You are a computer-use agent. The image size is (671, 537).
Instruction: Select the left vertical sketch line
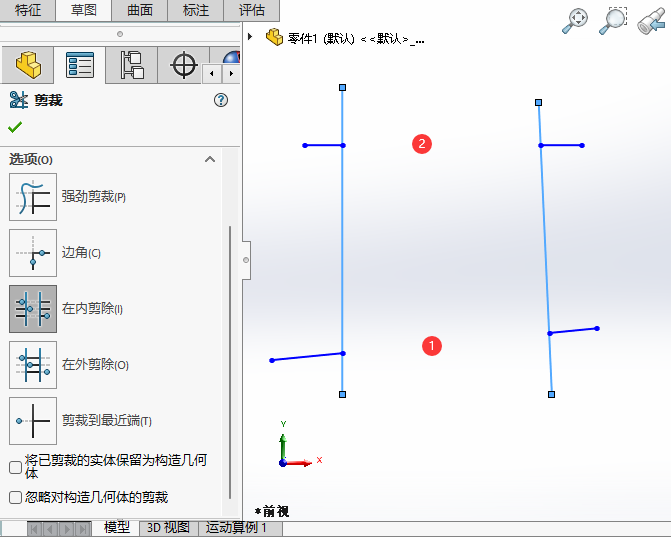coord(342,248)
